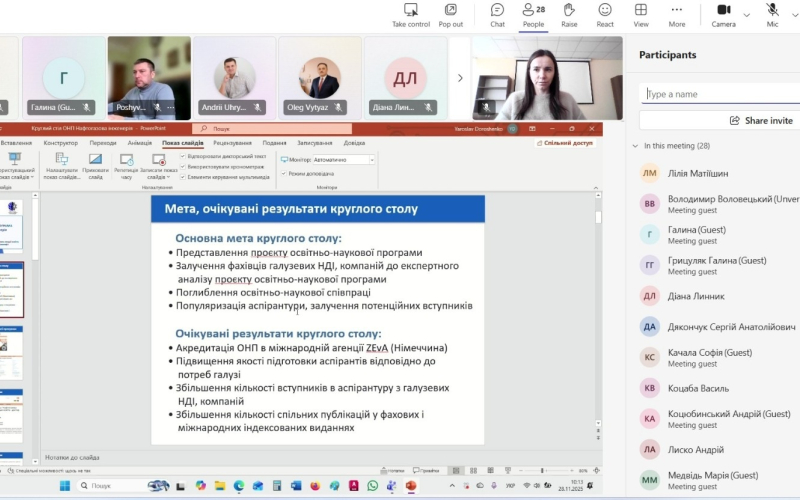Click the Share invite button
800x500 pixels.
[720, 120]
